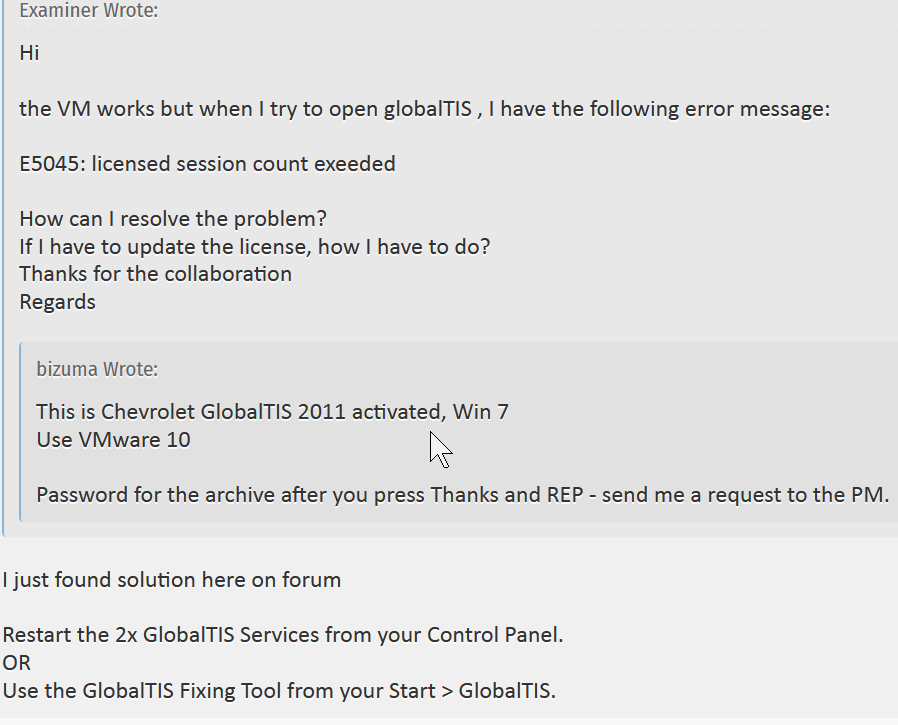Click the 'update the license' question line
This screenshot has width=898, height=725.
pyautogui.click(x=255, y=247)
